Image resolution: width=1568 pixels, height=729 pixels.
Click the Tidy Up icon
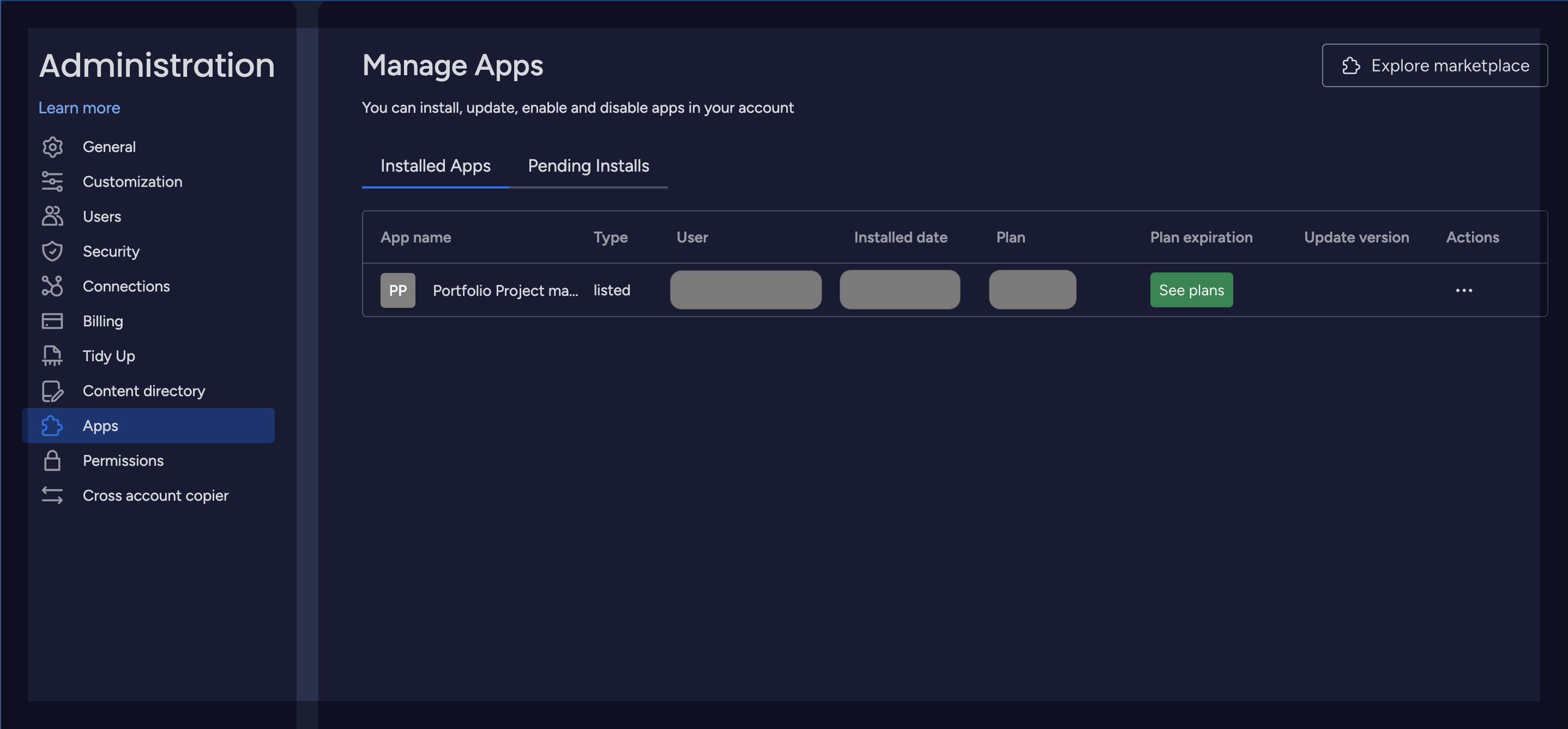click(51, 355)
